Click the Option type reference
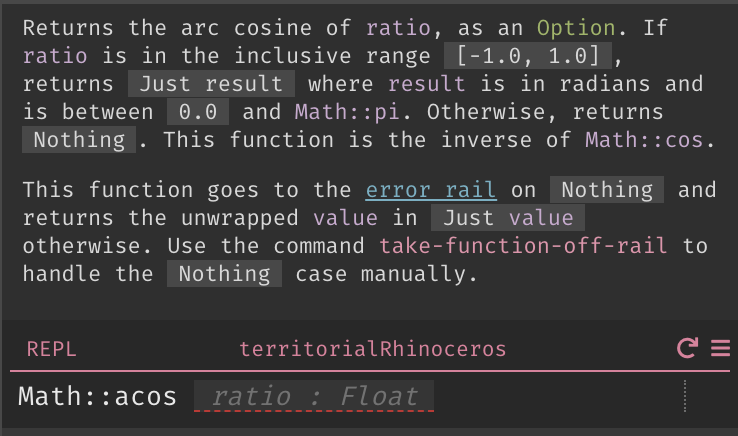 (576, 28)
